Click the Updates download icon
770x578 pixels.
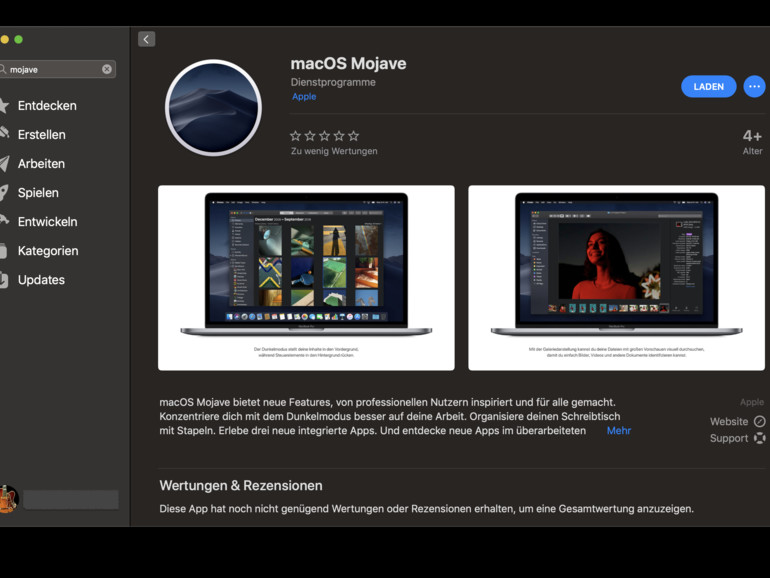point(3,280)
